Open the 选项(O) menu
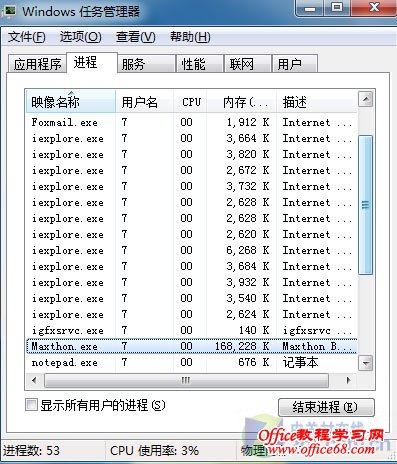This screenshot has height=464, width=397. (x=80, y=37)
